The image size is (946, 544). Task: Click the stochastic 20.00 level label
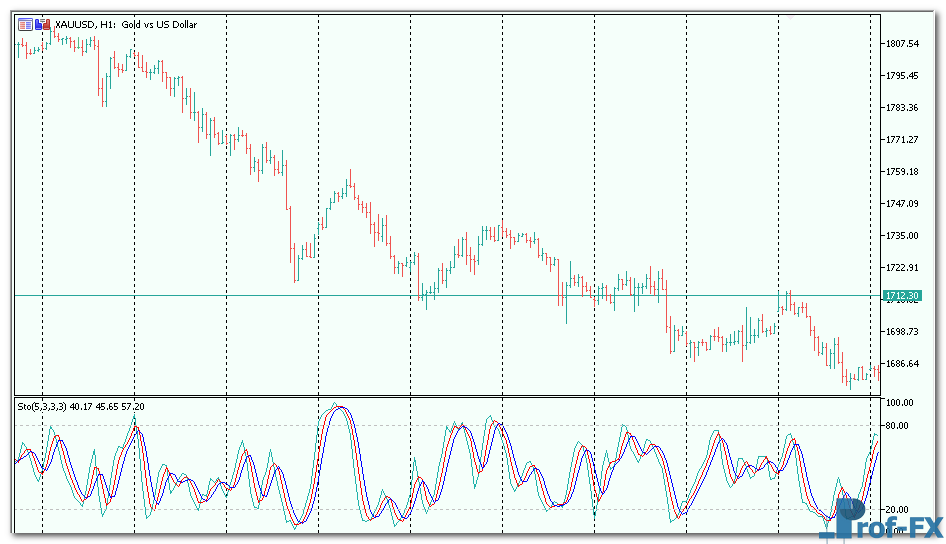click(x=900, y=509)
